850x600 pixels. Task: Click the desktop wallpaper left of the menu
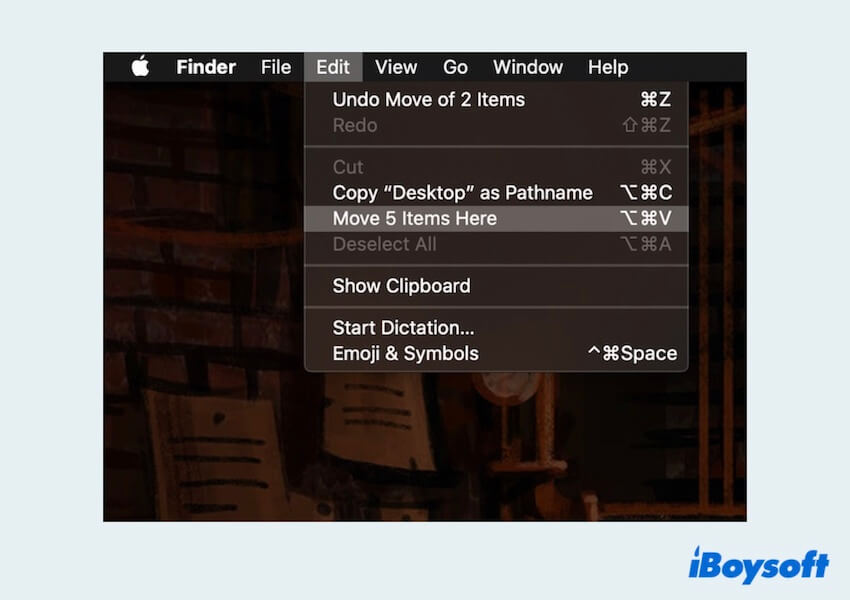pyautogui.click(x=200, y=300)
